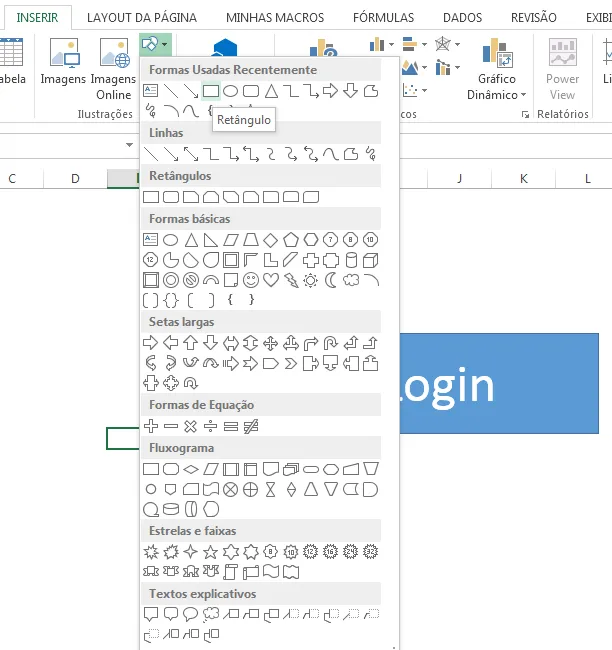Pick the flowchart Magnetic Disk shape
Viewport: 612px width, 650px height.
[170, 509]
